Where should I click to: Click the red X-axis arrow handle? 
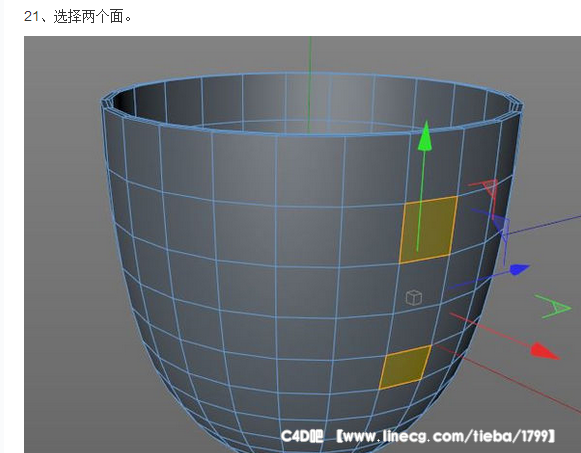click(x=545, y=351)
